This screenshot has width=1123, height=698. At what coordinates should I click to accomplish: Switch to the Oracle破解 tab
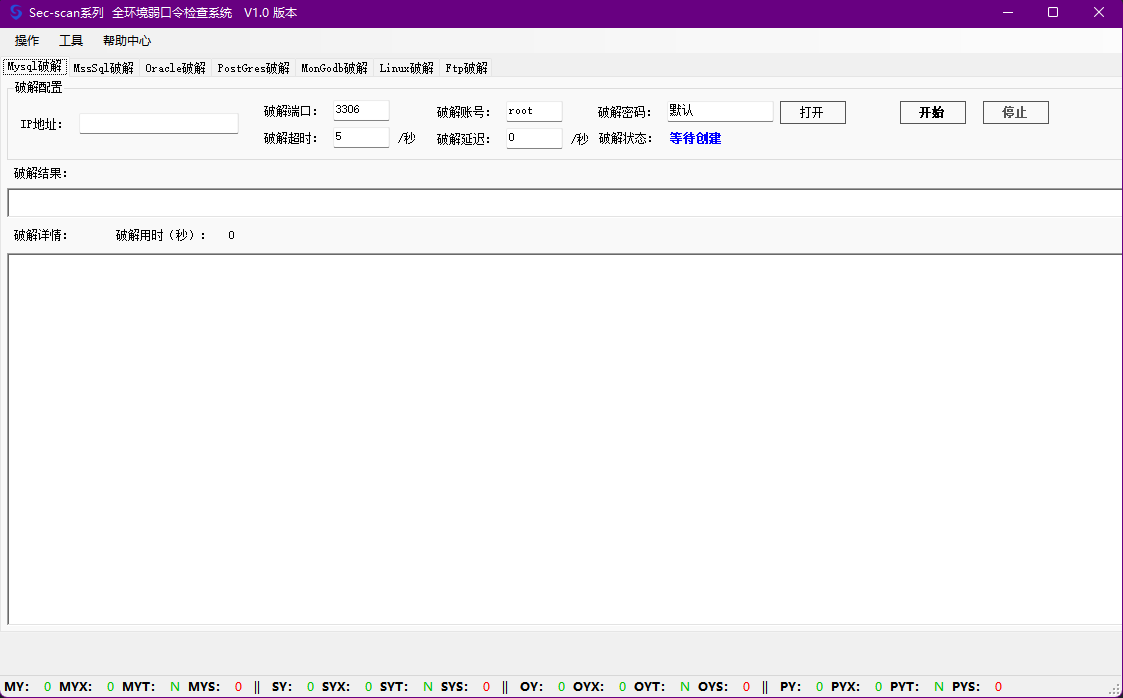175,68
